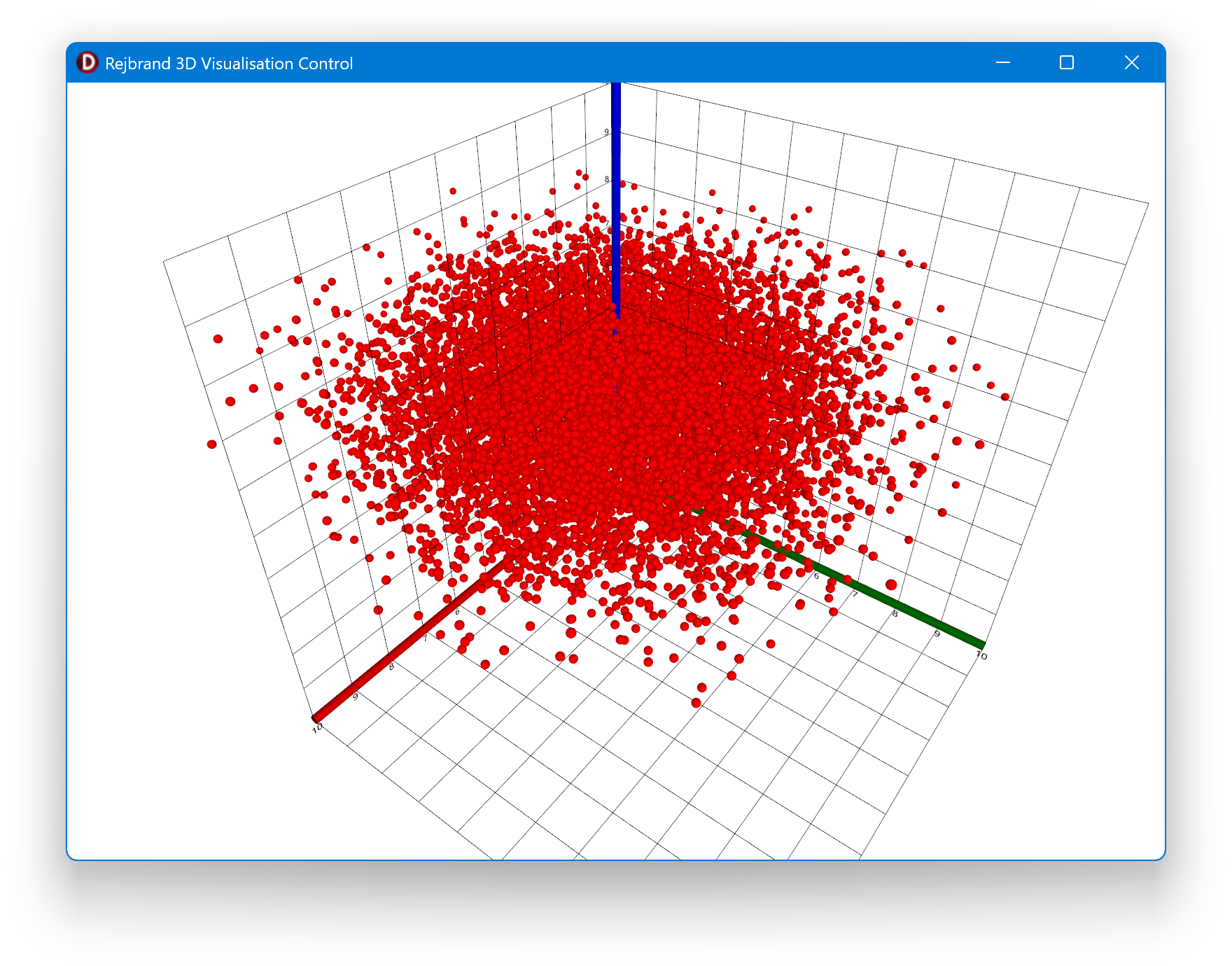This screenshot has height=966, width=1232.
Task: Select the left-most red sphere in the plot
Action: tap(211, 444)
